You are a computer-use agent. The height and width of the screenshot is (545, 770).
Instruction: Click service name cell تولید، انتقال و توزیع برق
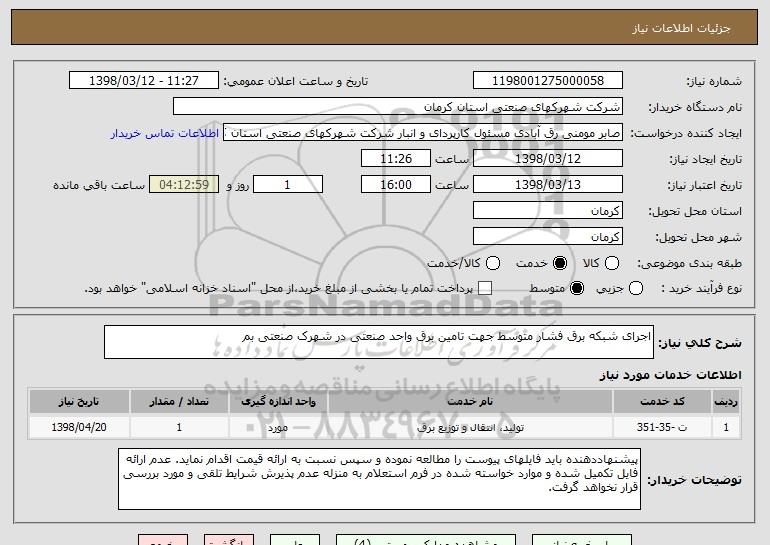click(470, 427)
